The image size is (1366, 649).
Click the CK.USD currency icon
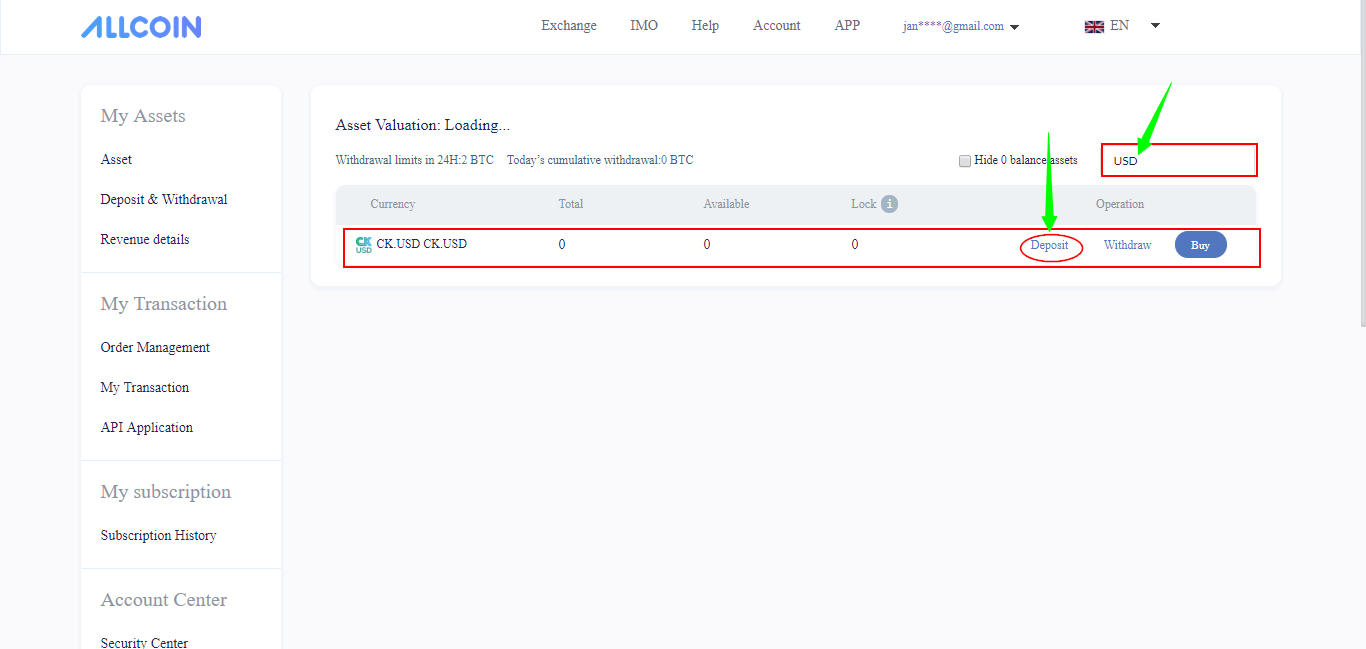click(x=364, y=244)
